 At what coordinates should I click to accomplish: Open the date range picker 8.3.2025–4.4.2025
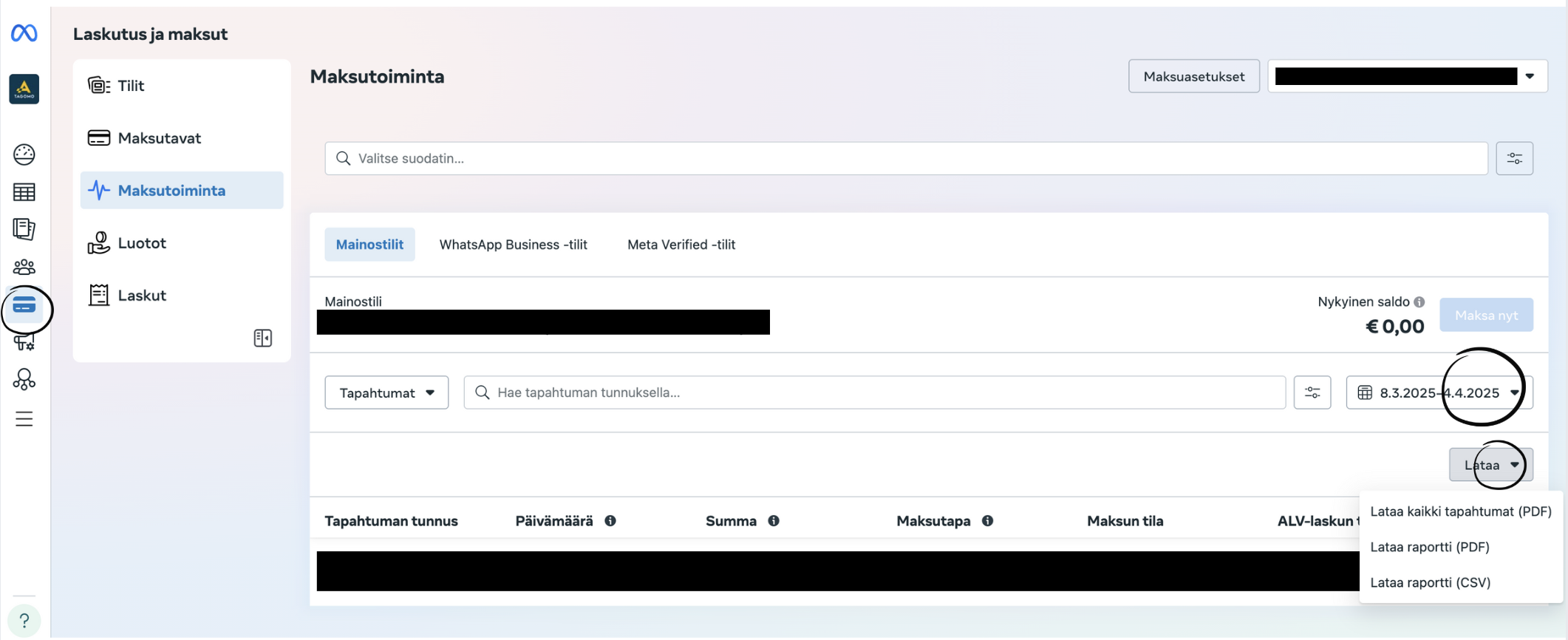point(1439,392)
